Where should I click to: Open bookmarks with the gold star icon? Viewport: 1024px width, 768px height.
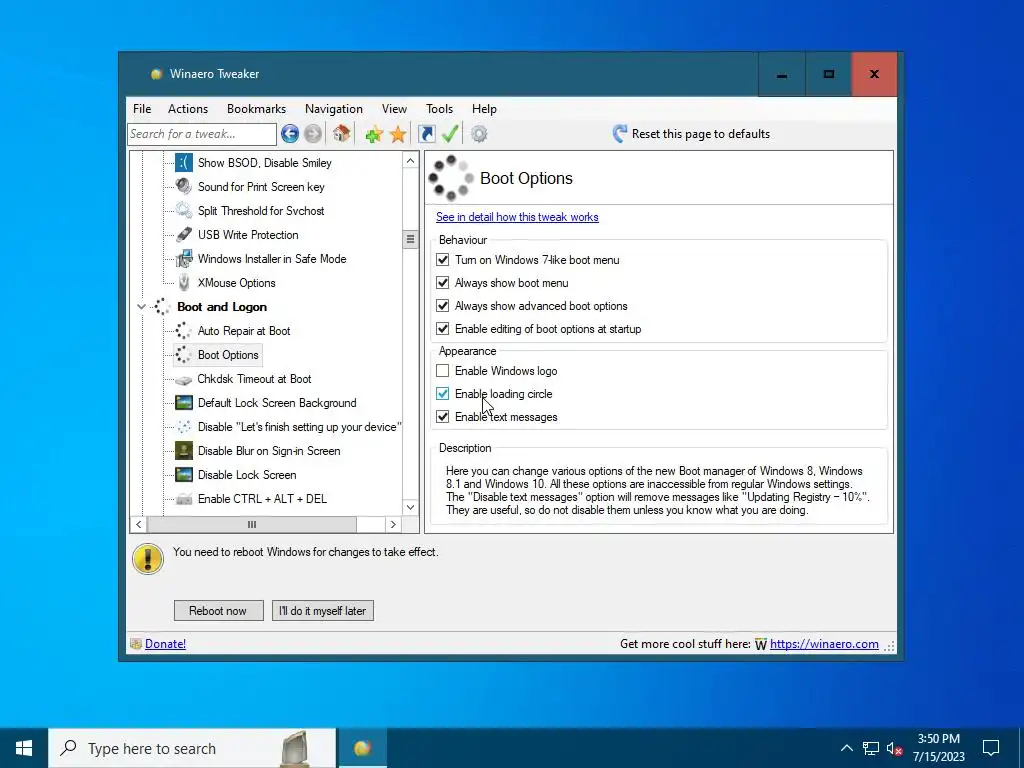398,135
